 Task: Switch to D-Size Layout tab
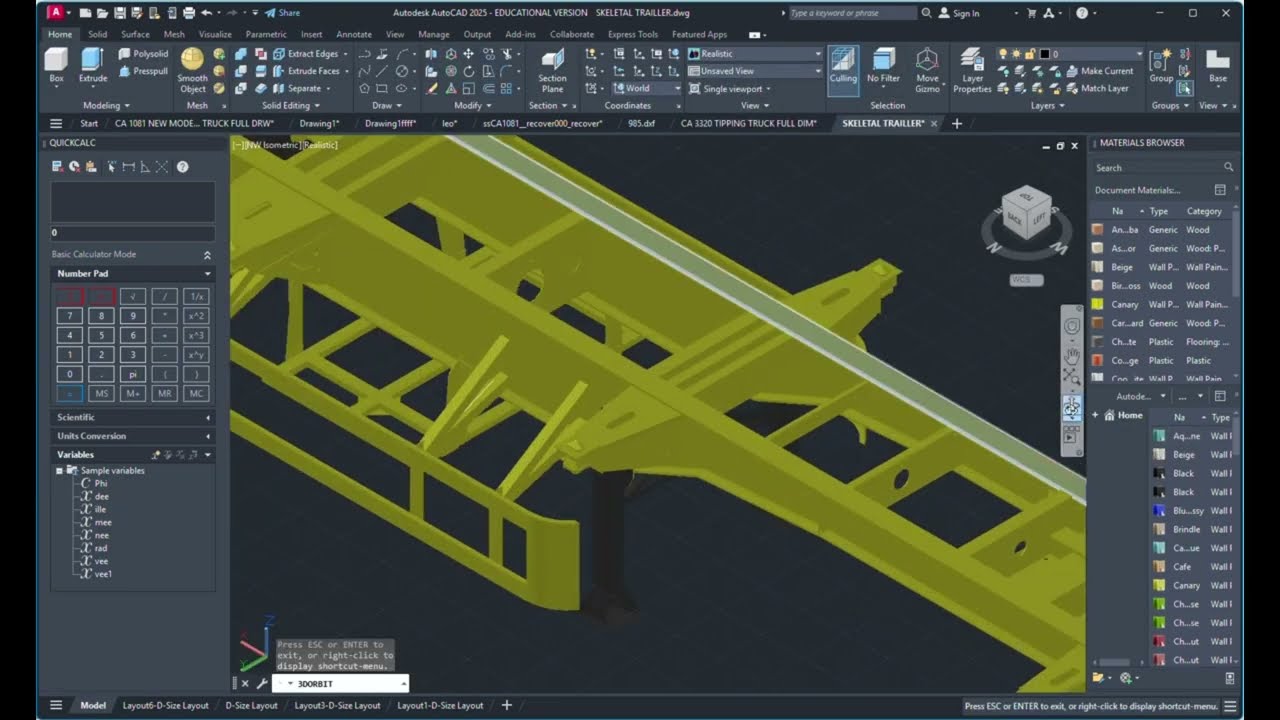click(251, 705)
